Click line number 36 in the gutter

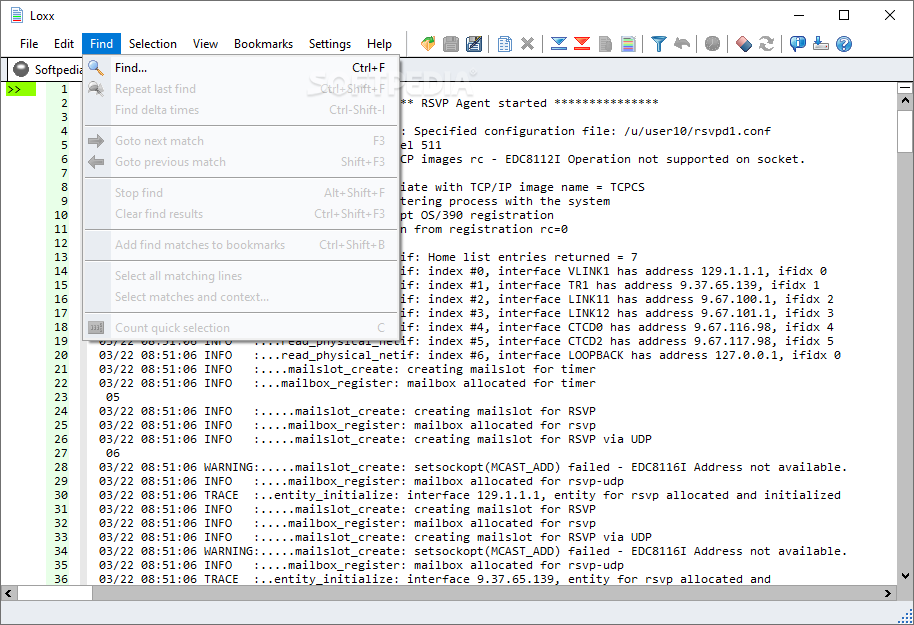click(x=61, y=579)
